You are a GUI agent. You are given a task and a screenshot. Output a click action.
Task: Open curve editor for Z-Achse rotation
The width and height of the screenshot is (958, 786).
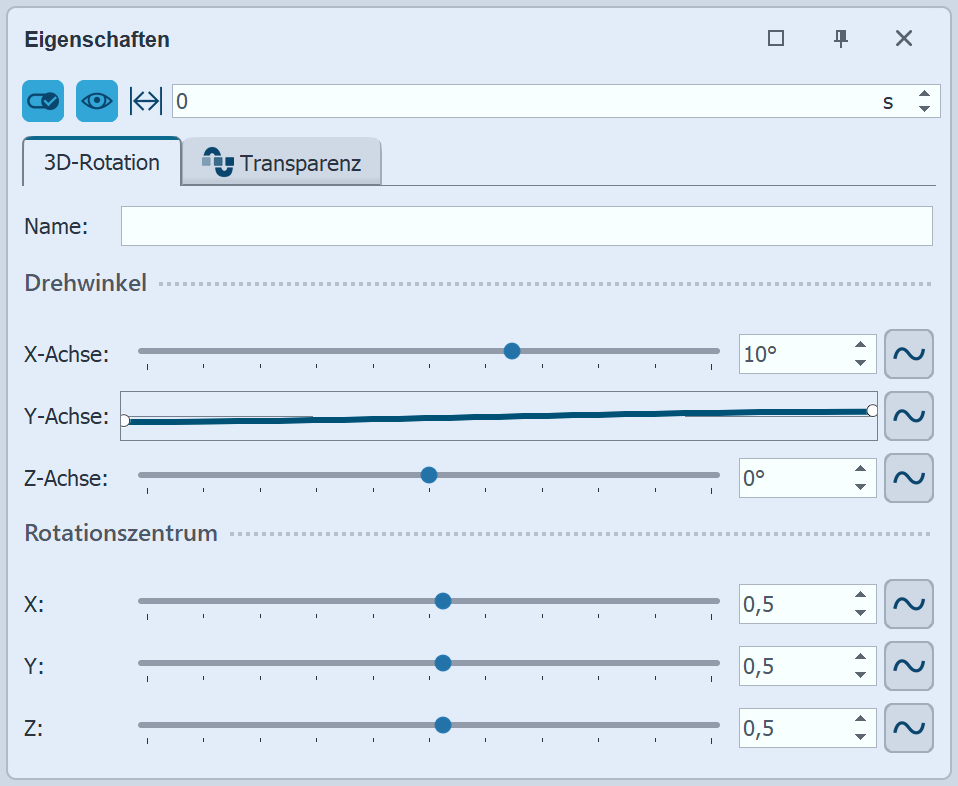tap(909, 478)
